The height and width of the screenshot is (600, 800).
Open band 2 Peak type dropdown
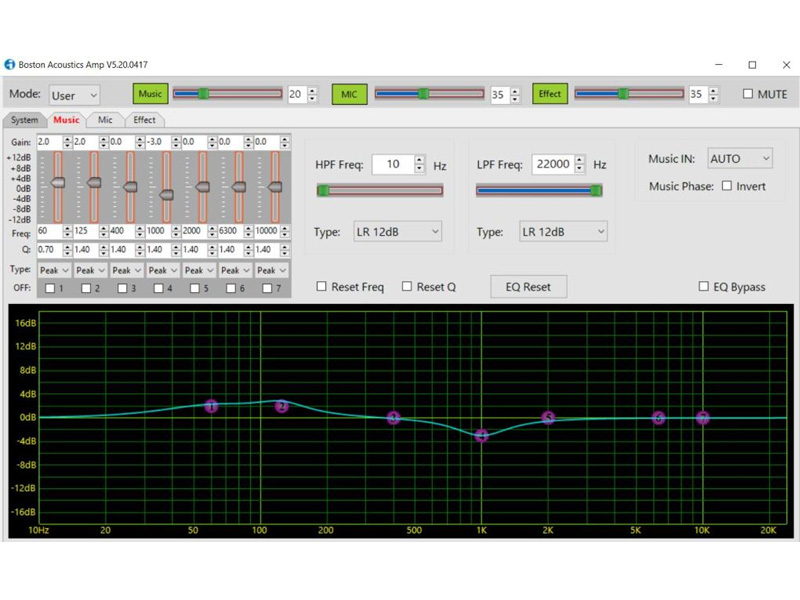pyautogui.click(x=90, y=270)
